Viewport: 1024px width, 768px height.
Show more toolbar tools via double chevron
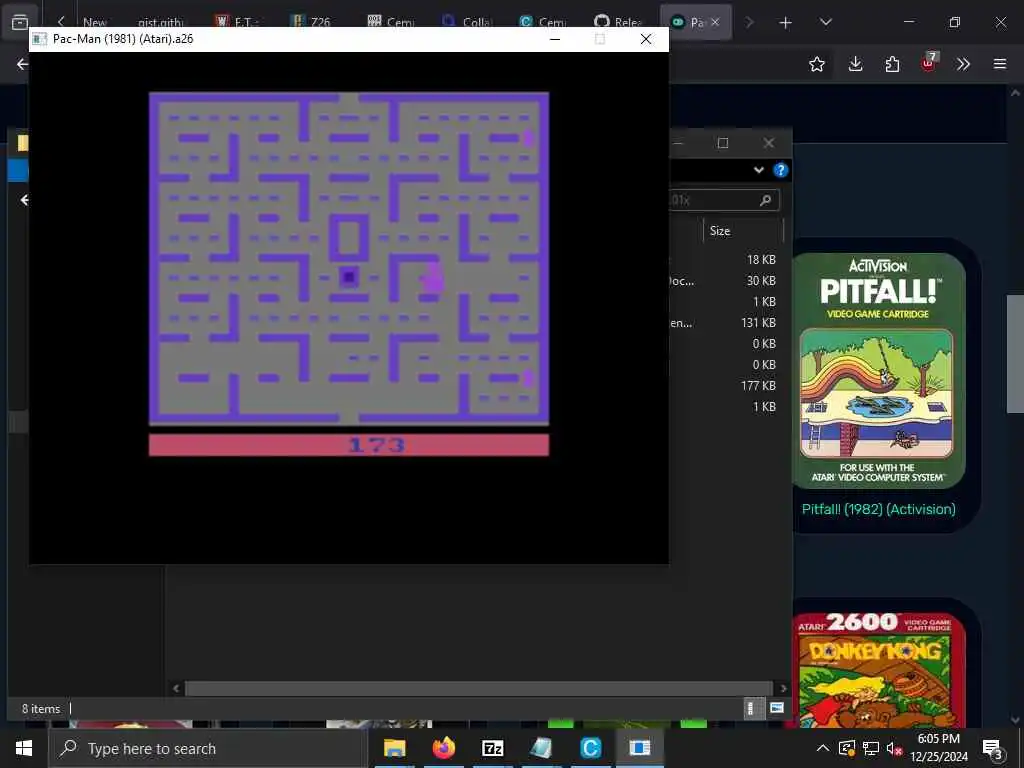pos(963,64)
